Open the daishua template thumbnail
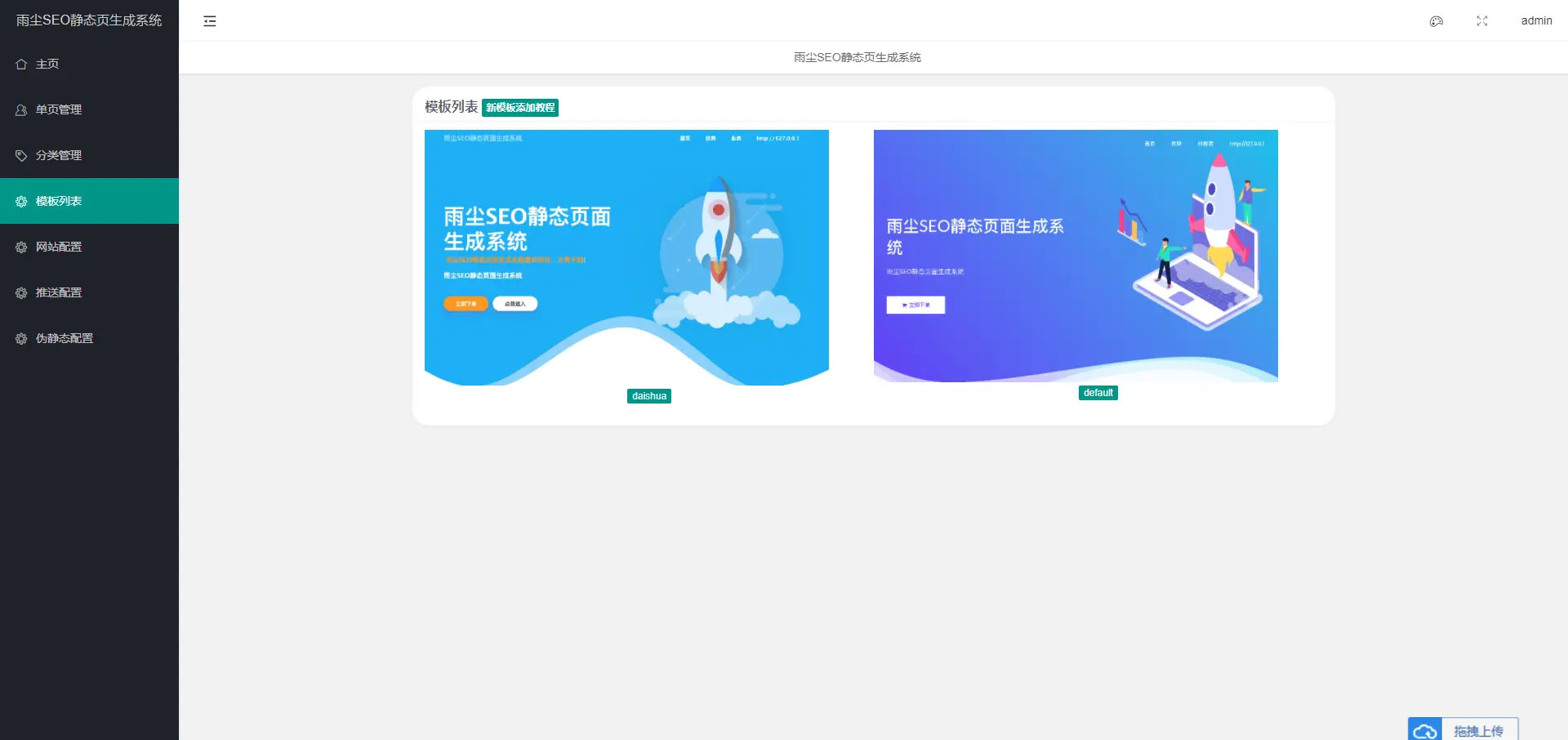1568x740 pixels. coord(626,256)
